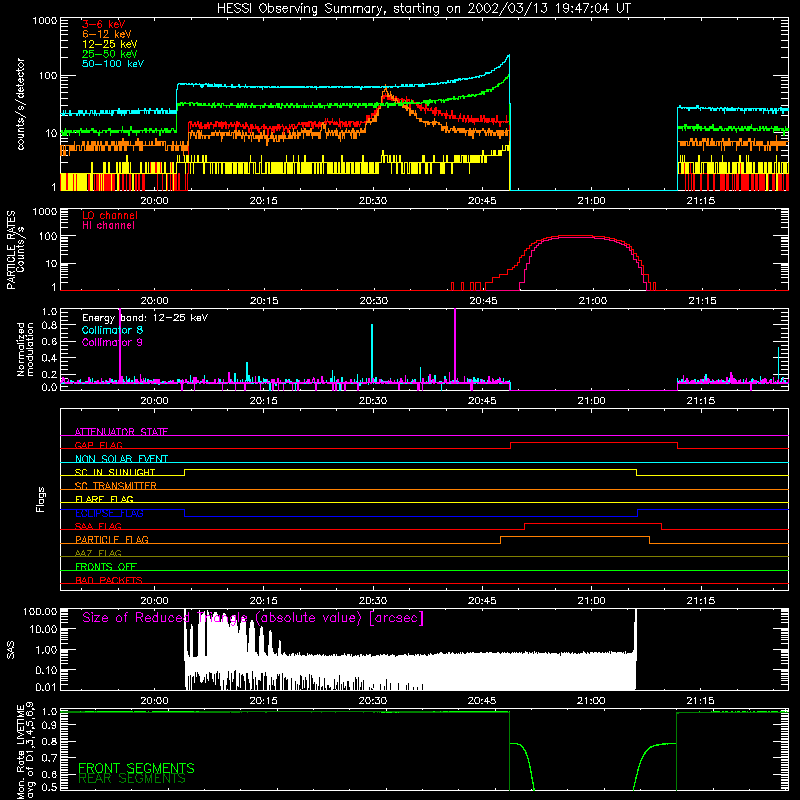Click the 20:45 tick label under the flags panel
Screen dimensions: 800x800
click(x=482, y=601)
